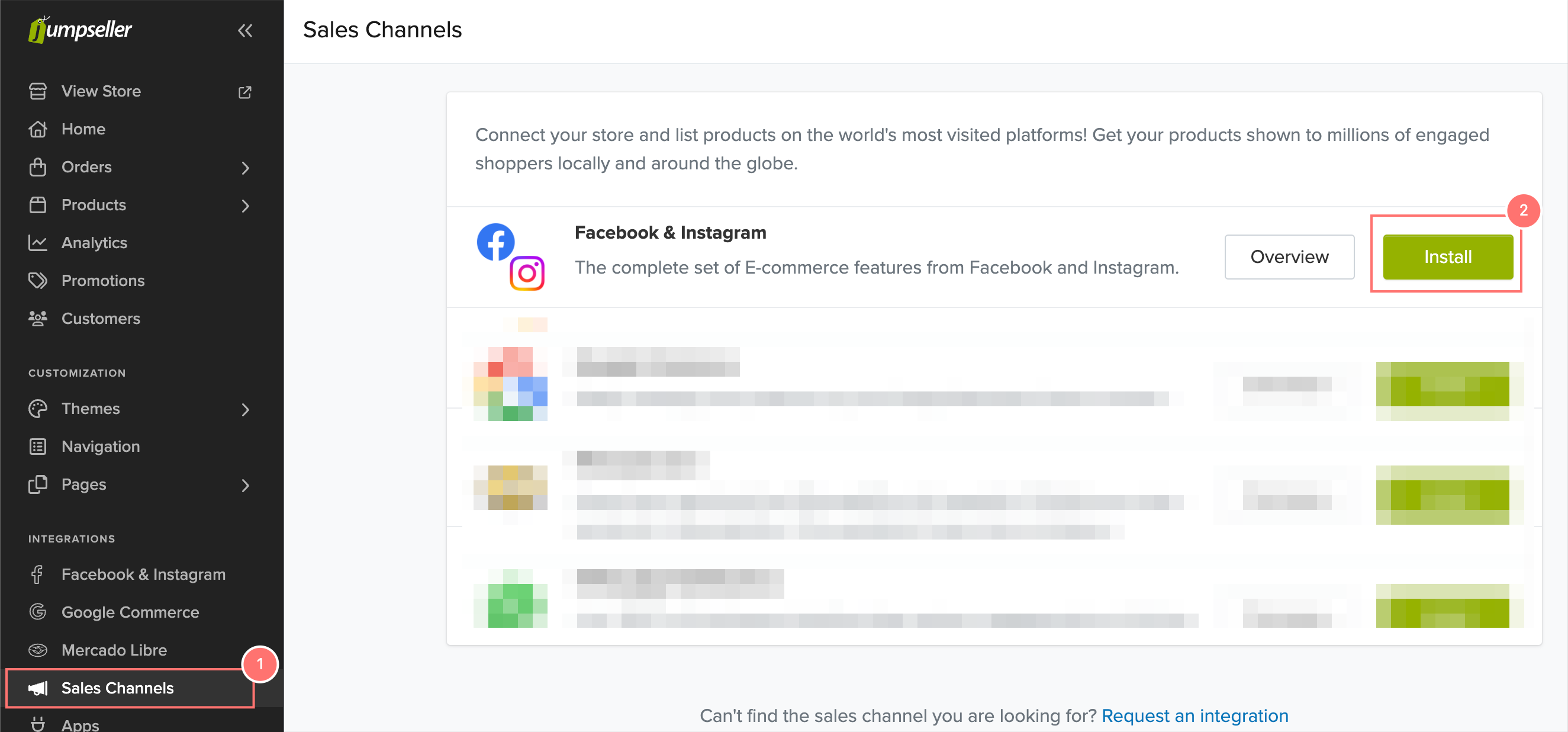The image size is (1568, 732).
Task: Install Facebook & Instagram channel
Action: click(1447, 257)
